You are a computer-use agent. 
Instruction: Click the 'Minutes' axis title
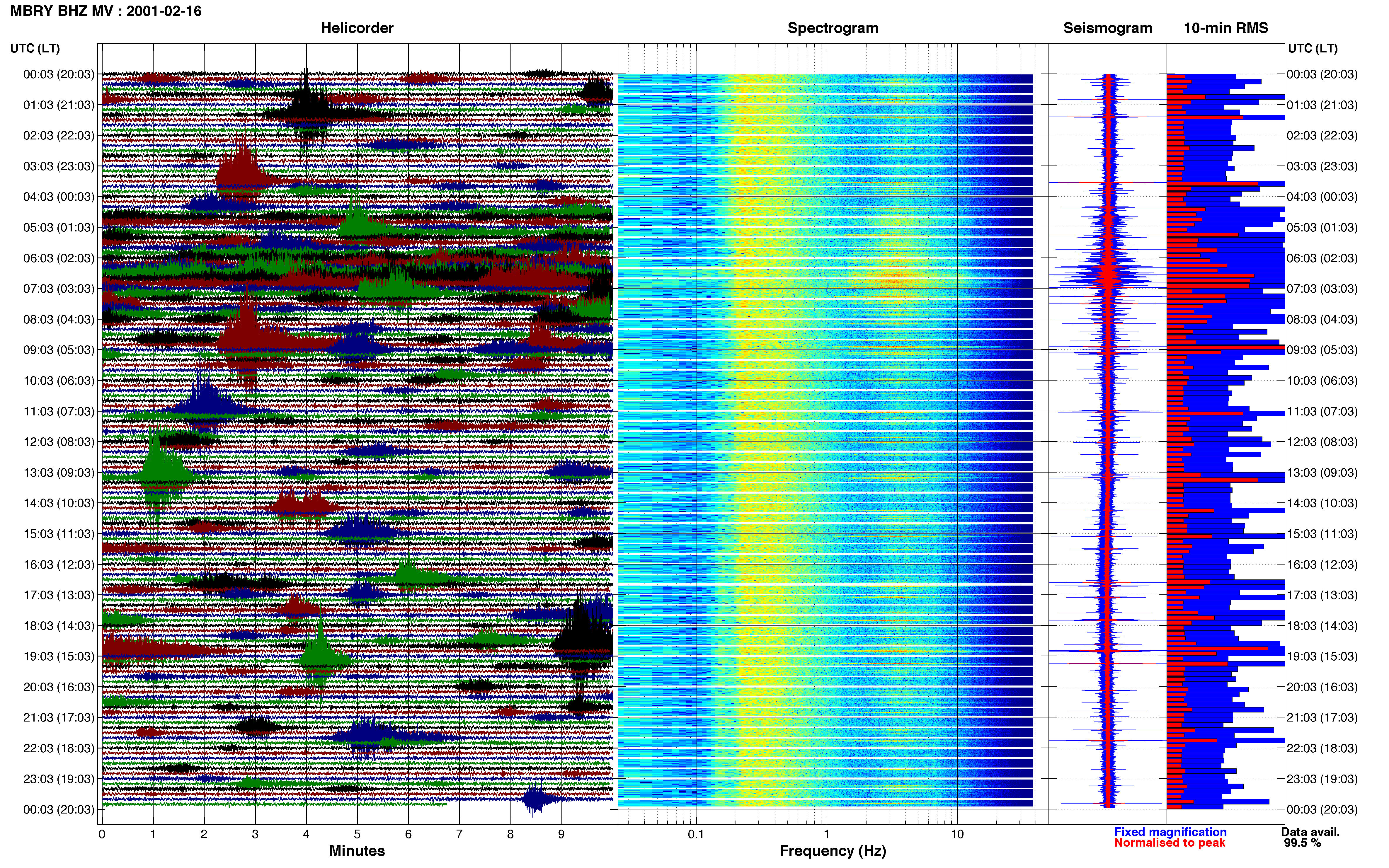(357, 851)
